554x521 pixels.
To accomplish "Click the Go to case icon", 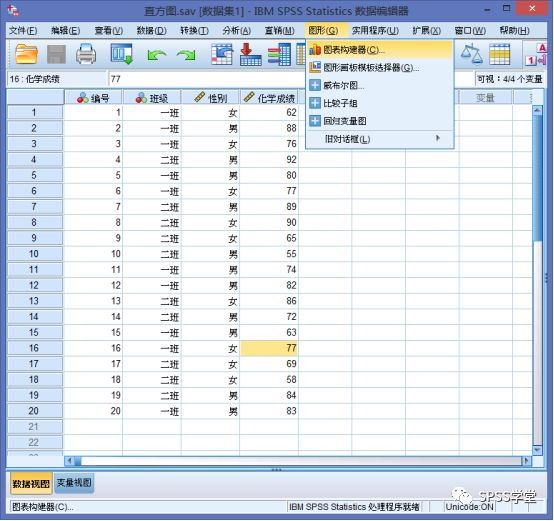I will click(222, 54).
